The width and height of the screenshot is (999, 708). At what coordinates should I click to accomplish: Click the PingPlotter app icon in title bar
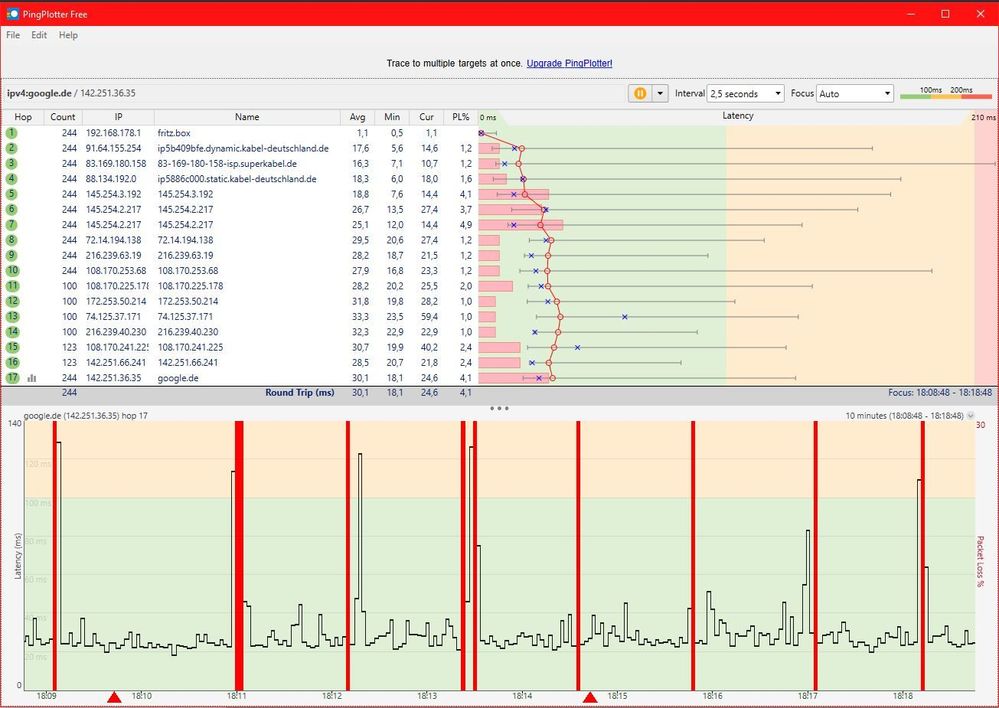pos(12,13)
